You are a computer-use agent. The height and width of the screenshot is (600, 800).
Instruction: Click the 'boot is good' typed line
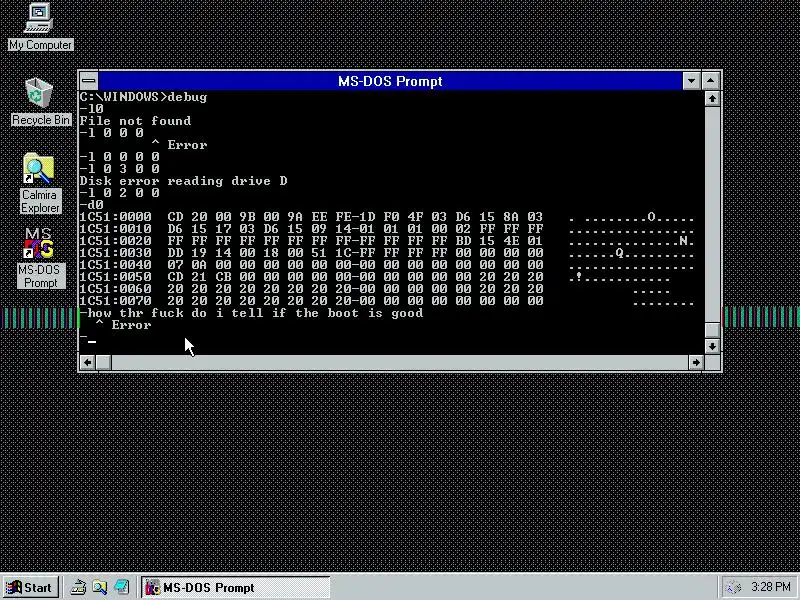click(x=252, y=313)
